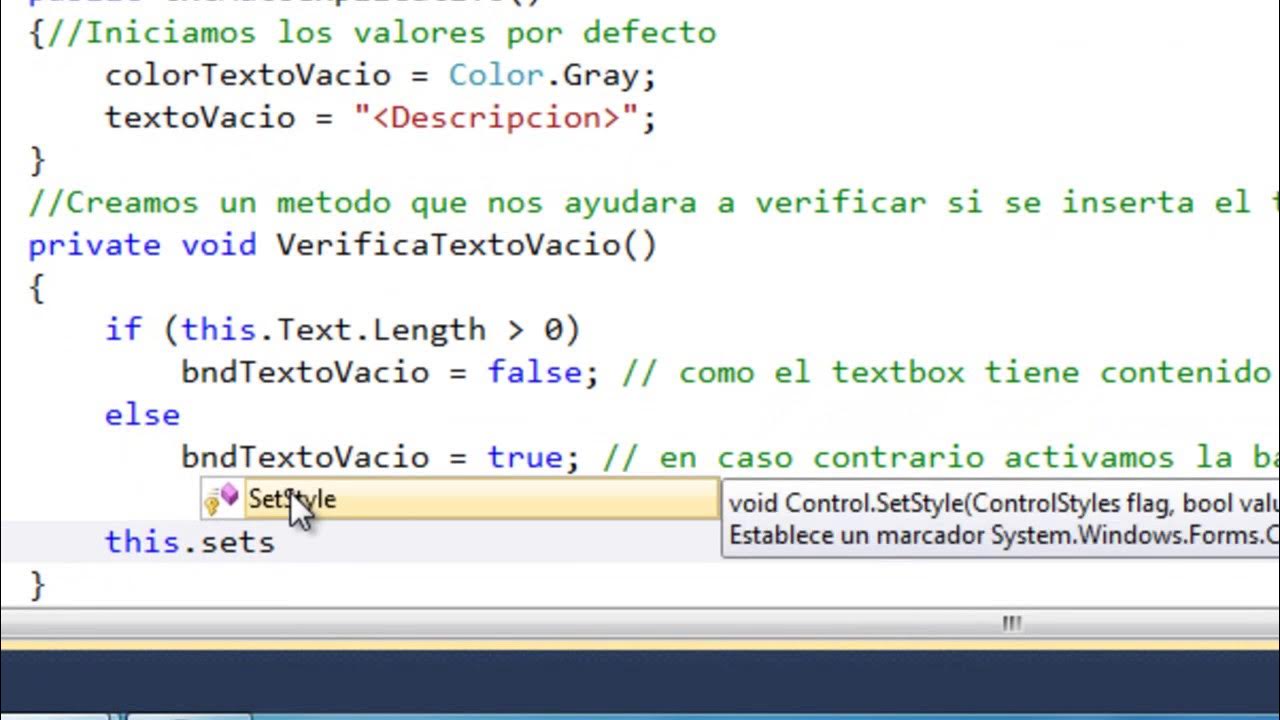Click 'private void VerificaTextoVacio()' declaration
The height and width of the screenshot is (720, 1280).
click(x=342, y=246)
